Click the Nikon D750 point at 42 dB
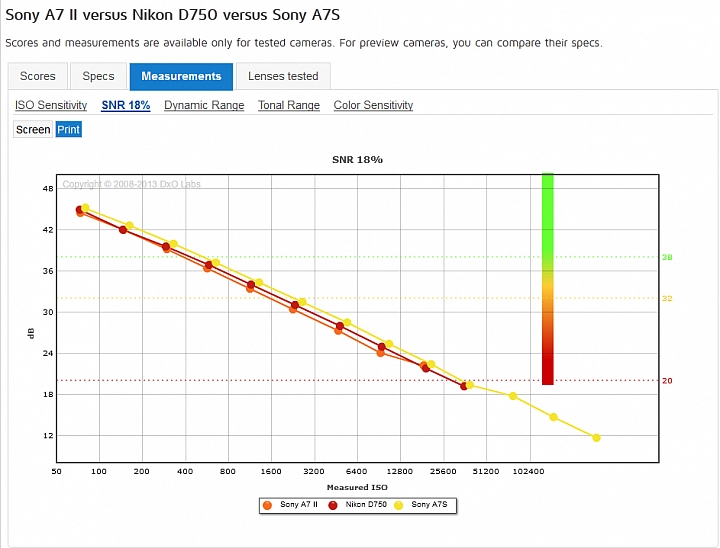Screen dimensions: 720x548 [123, 230]
